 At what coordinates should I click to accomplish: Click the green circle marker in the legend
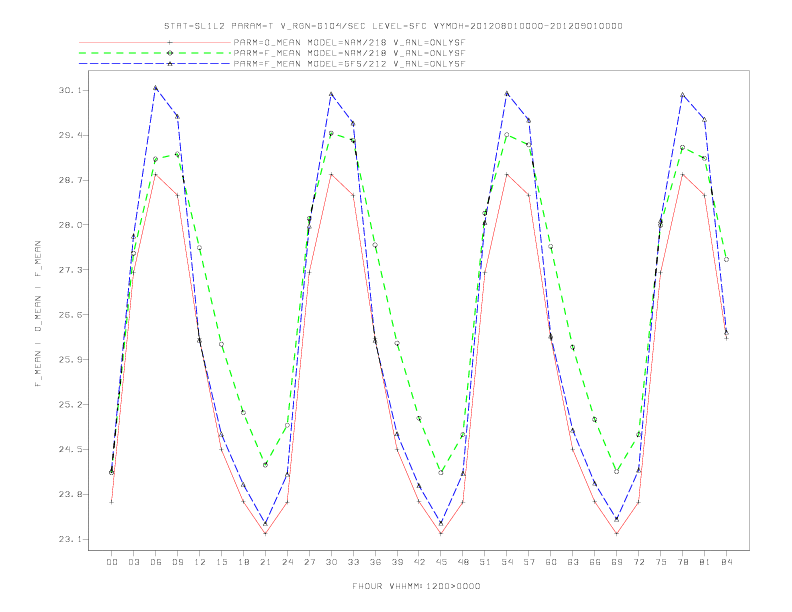(x=170, y=53)
